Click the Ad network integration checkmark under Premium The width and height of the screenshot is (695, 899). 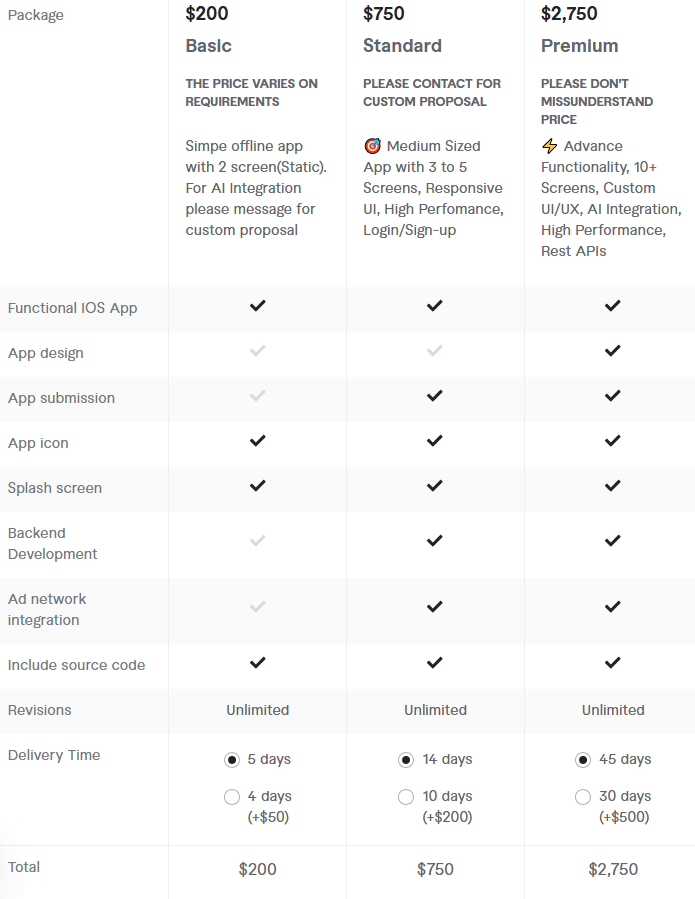click(x=612, y=607)
